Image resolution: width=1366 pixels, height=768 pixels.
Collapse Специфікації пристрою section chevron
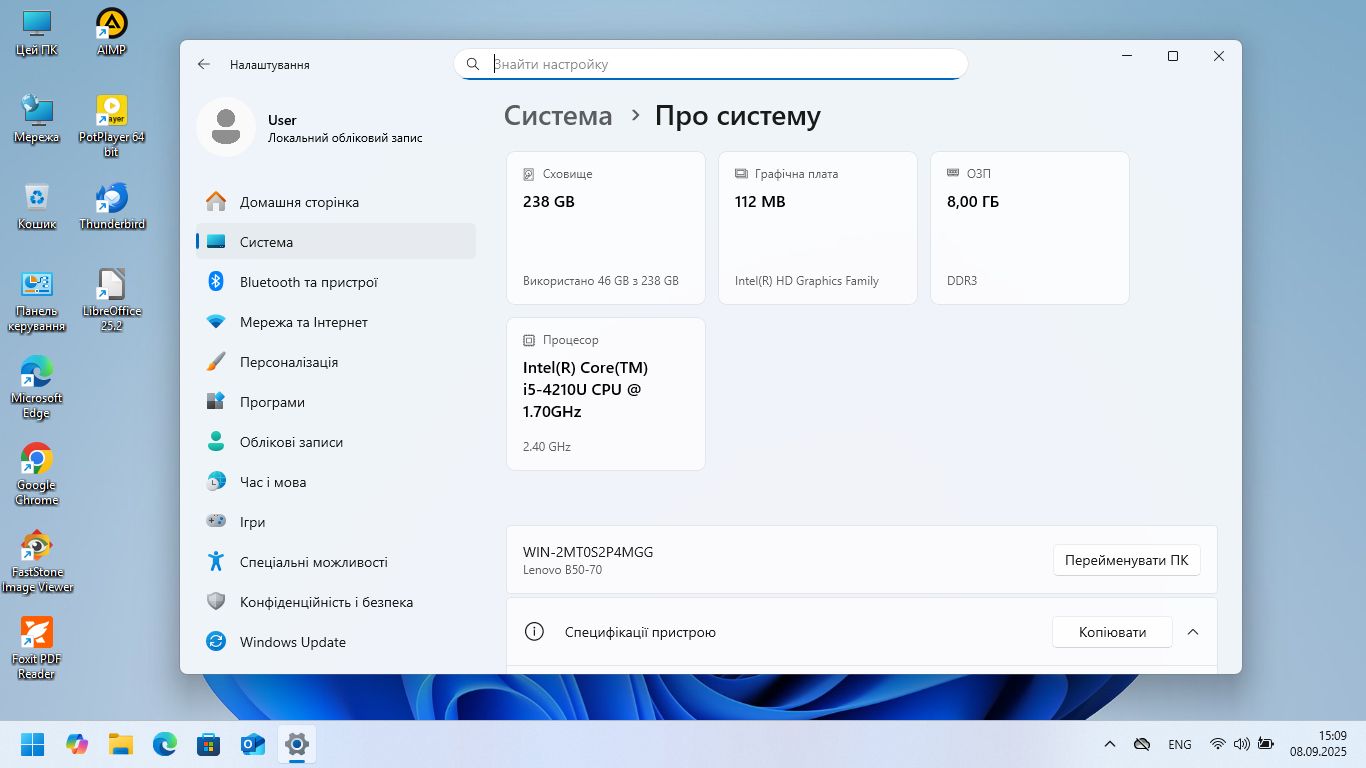[x=1192, y=632]
